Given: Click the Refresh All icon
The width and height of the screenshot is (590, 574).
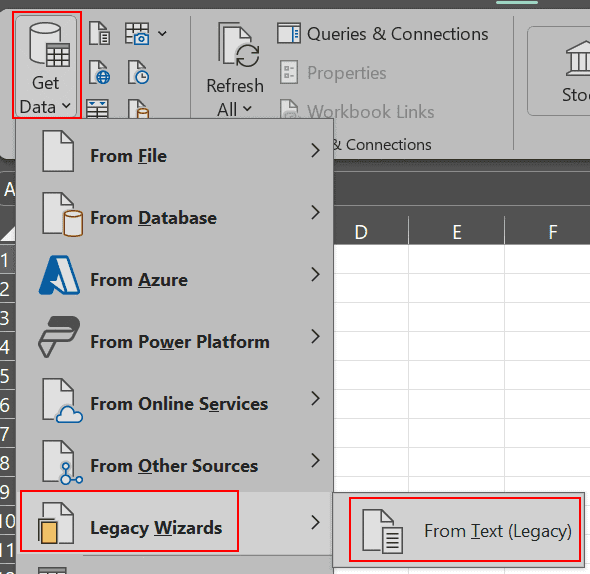Looking at the screenshot, I should click(x=239, y=45).
